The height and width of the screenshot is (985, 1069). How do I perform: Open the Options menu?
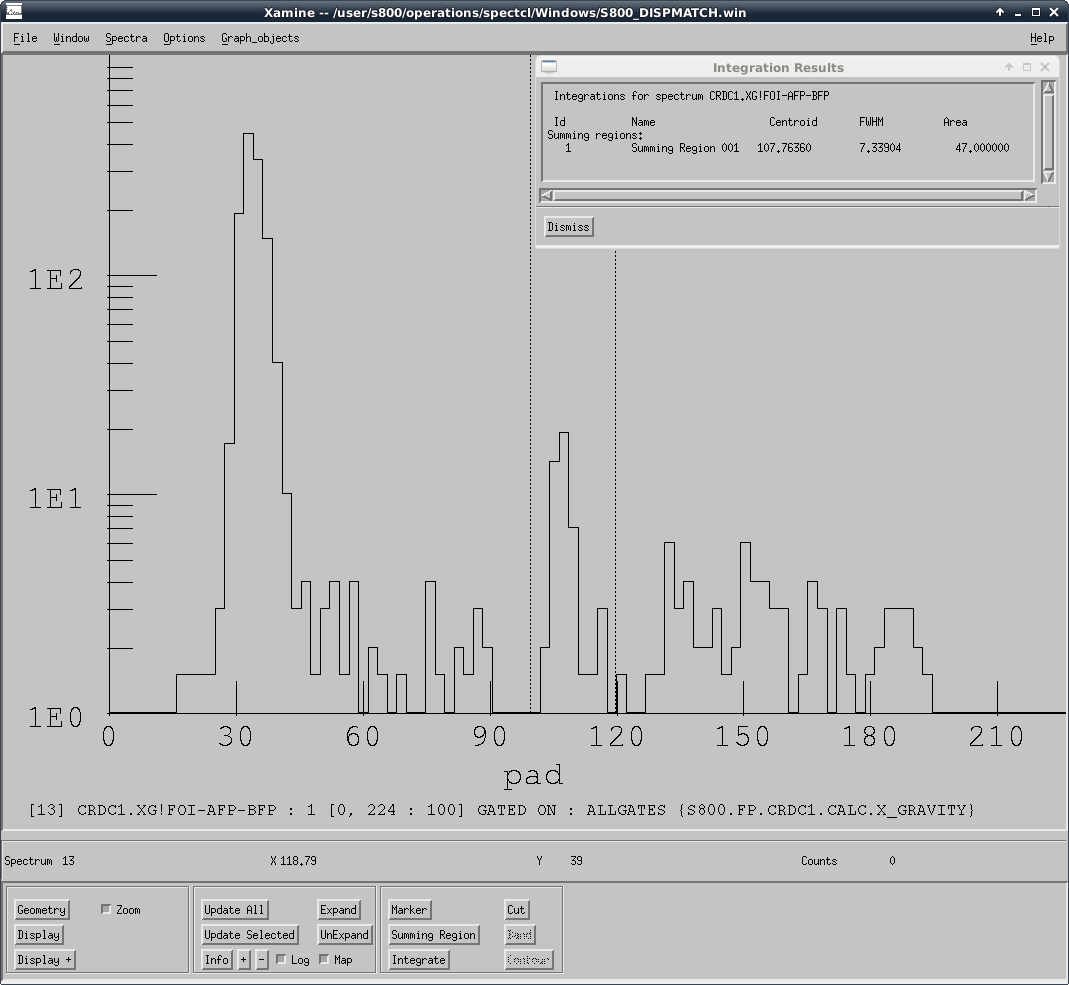(184, 38)
